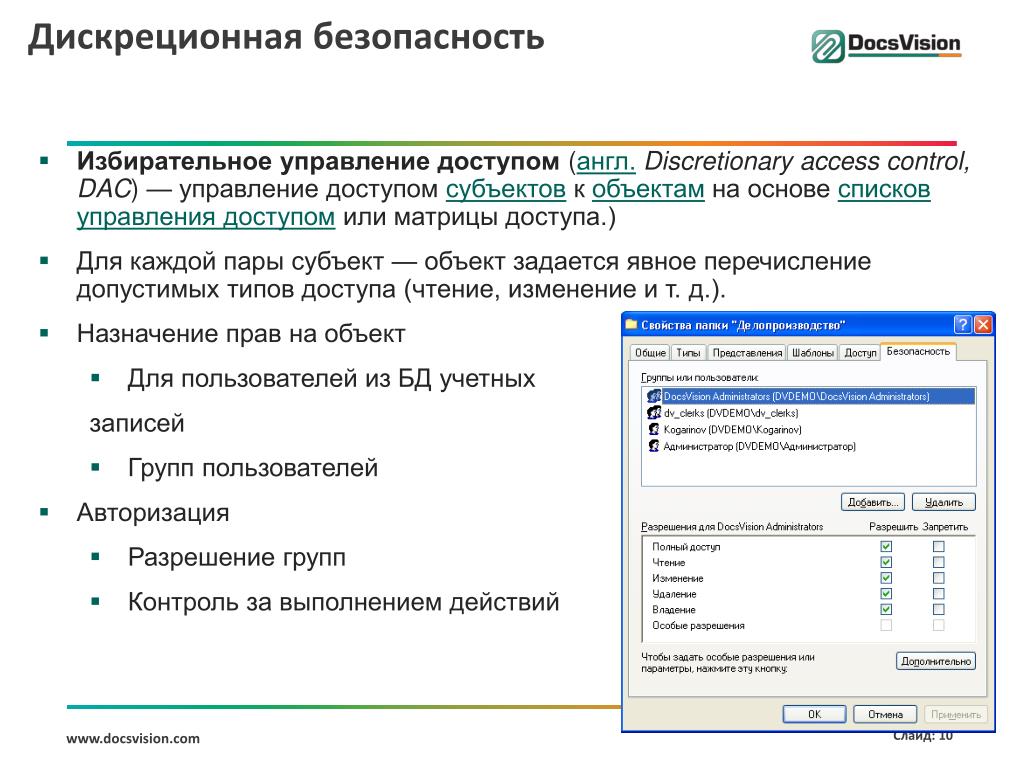The image size is (1024, 768).
Task: Select Kogarinov (DVDEMO\Kogarinov) entry
Action: [732, 430]
